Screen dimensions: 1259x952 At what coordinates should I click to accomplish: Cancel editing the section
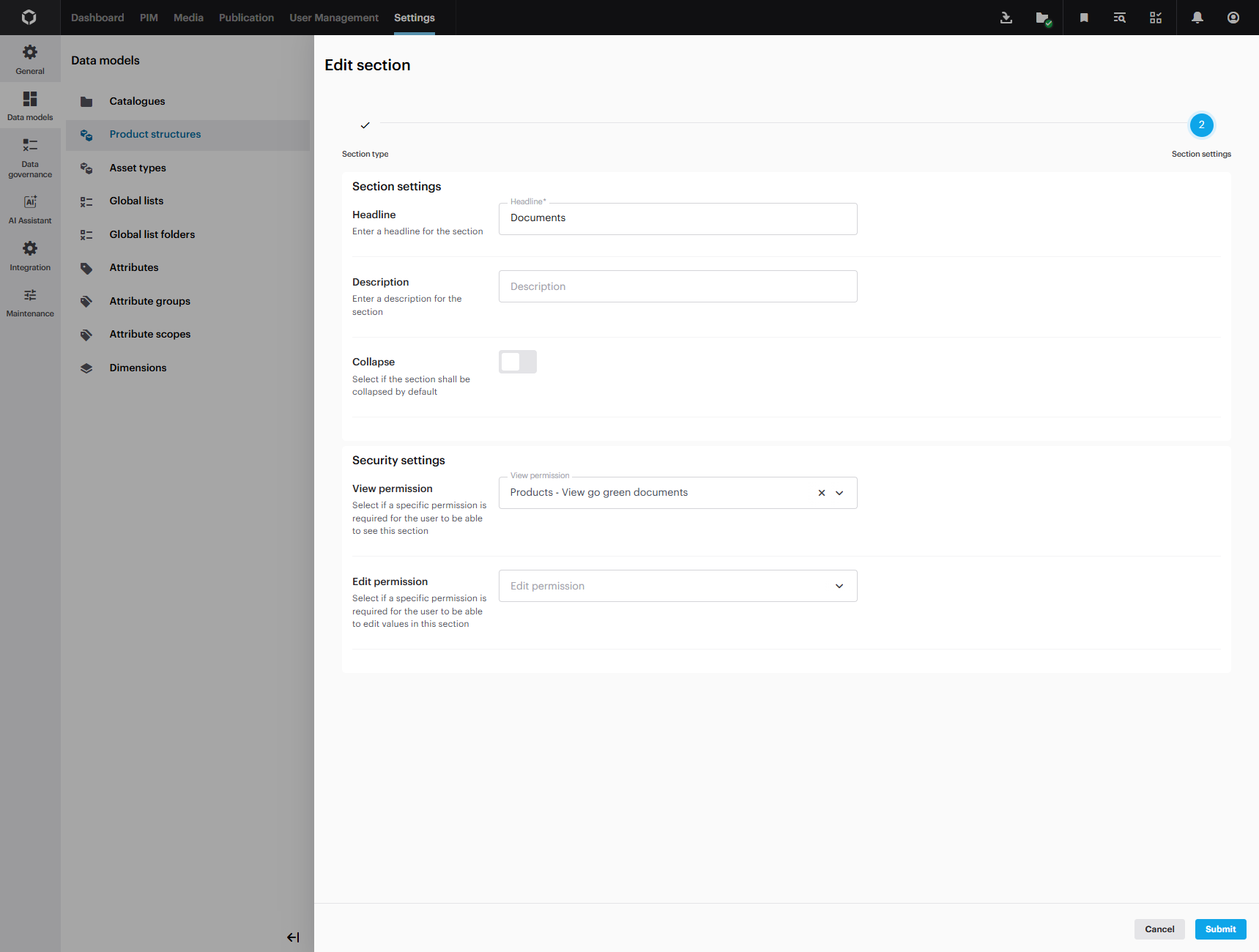point(1159,929)
